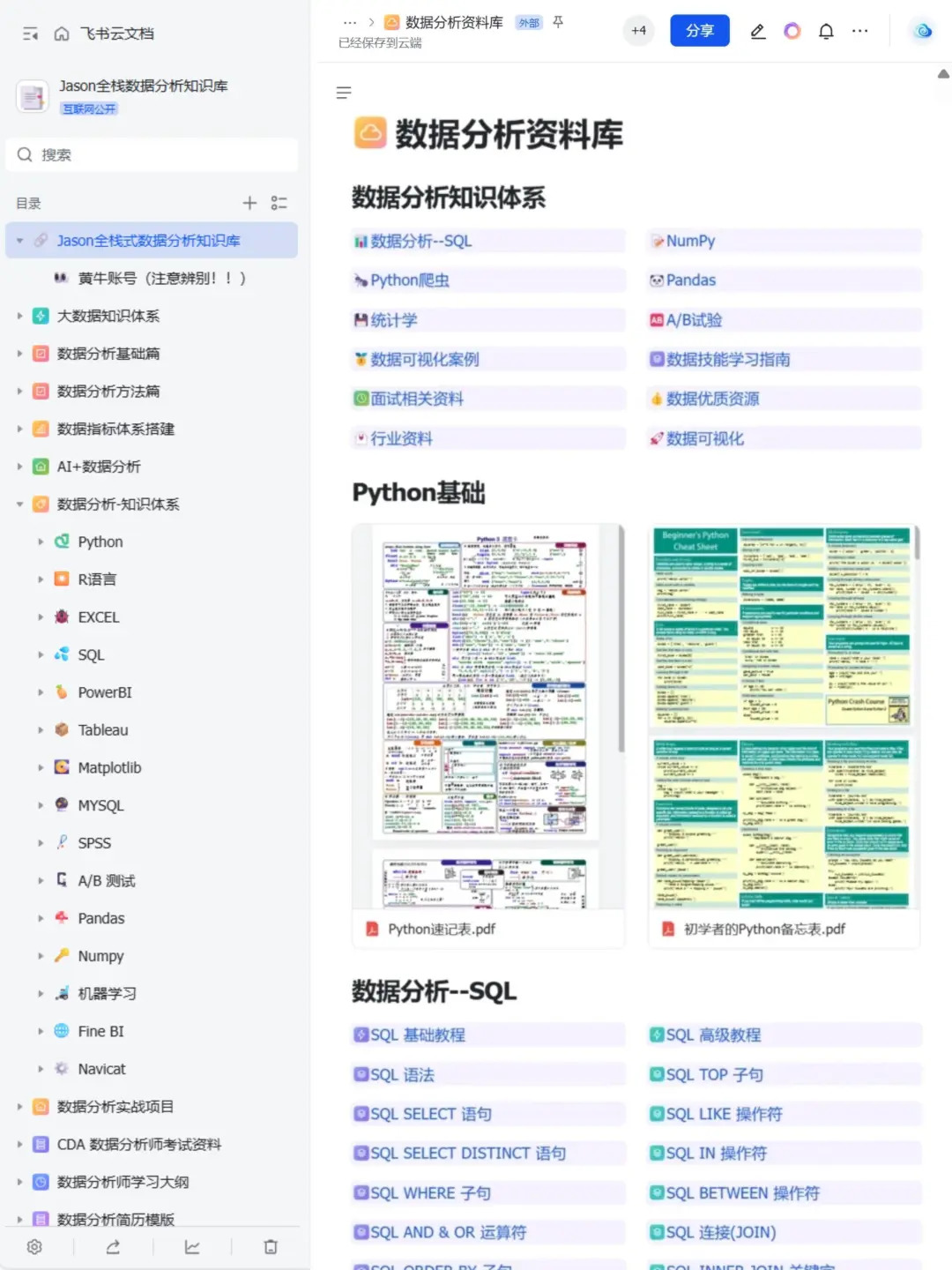
Task: Collapse the Jason全栈式数据分析知识库 section
Action: [x=19, y=240]
